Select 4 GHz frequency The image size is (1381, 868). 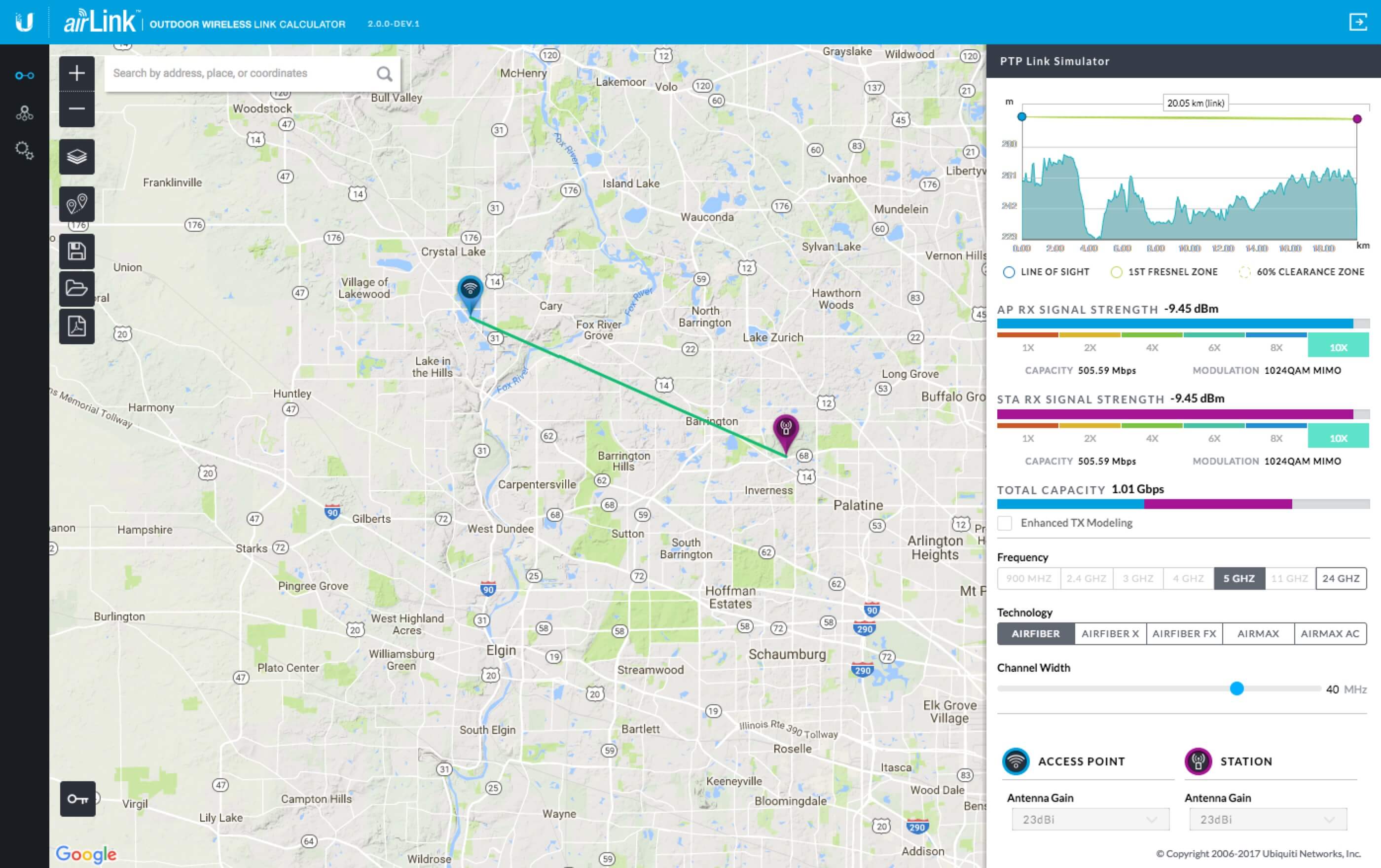click(x=1188, y=579)
